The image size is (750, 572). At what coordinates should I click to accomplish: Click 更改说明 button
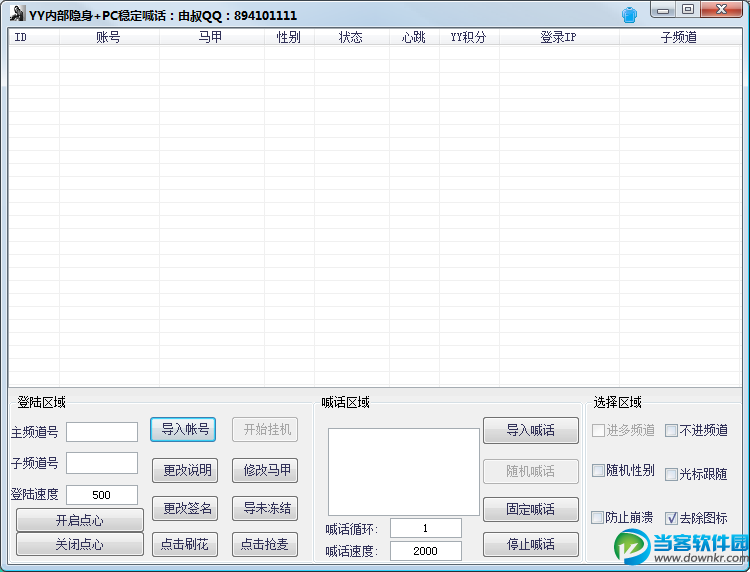coord(185,471)
